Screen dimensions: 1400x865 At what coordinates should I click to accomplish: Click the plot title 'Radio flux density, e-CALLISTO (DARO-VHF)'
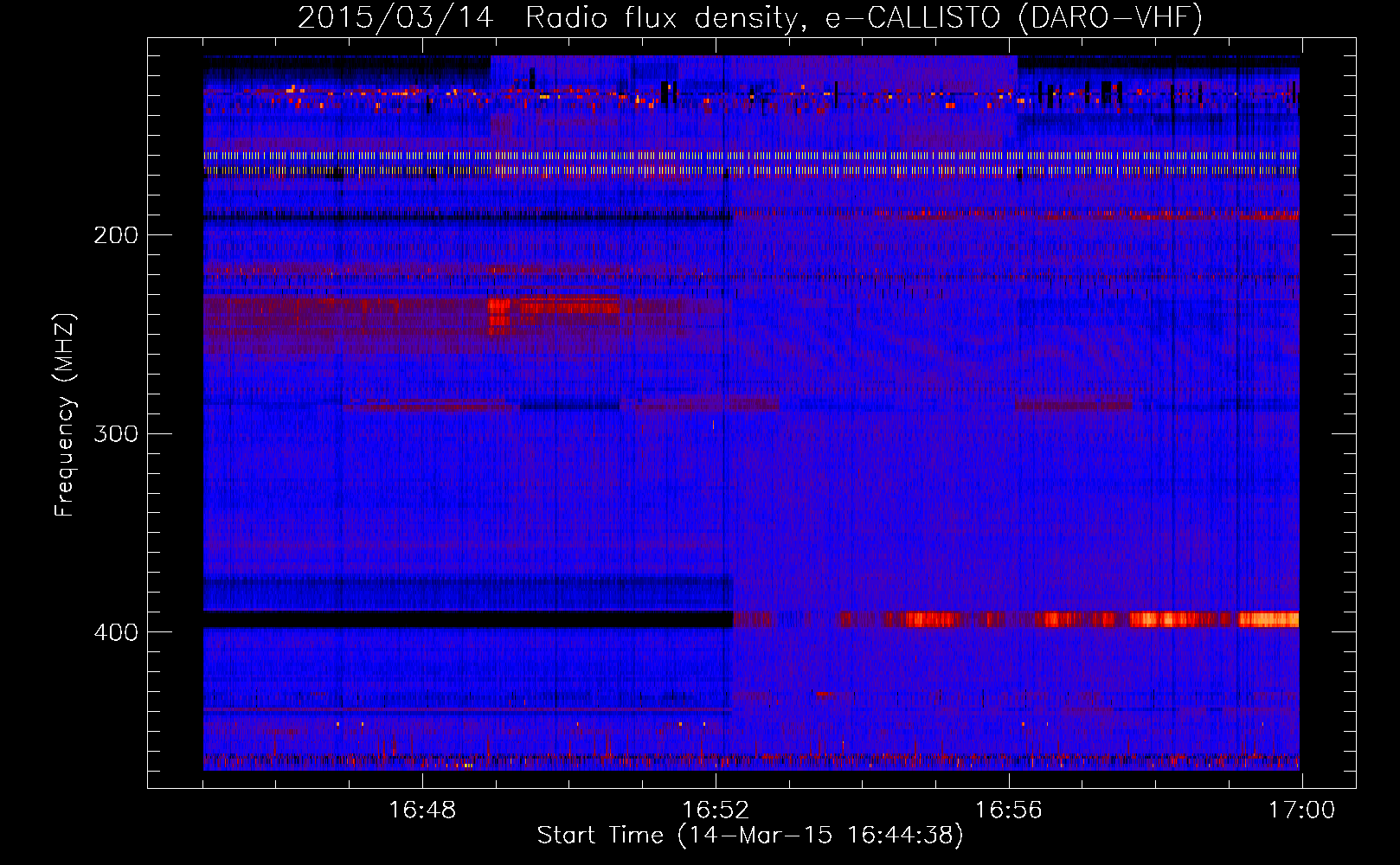(x=864, y=18)
